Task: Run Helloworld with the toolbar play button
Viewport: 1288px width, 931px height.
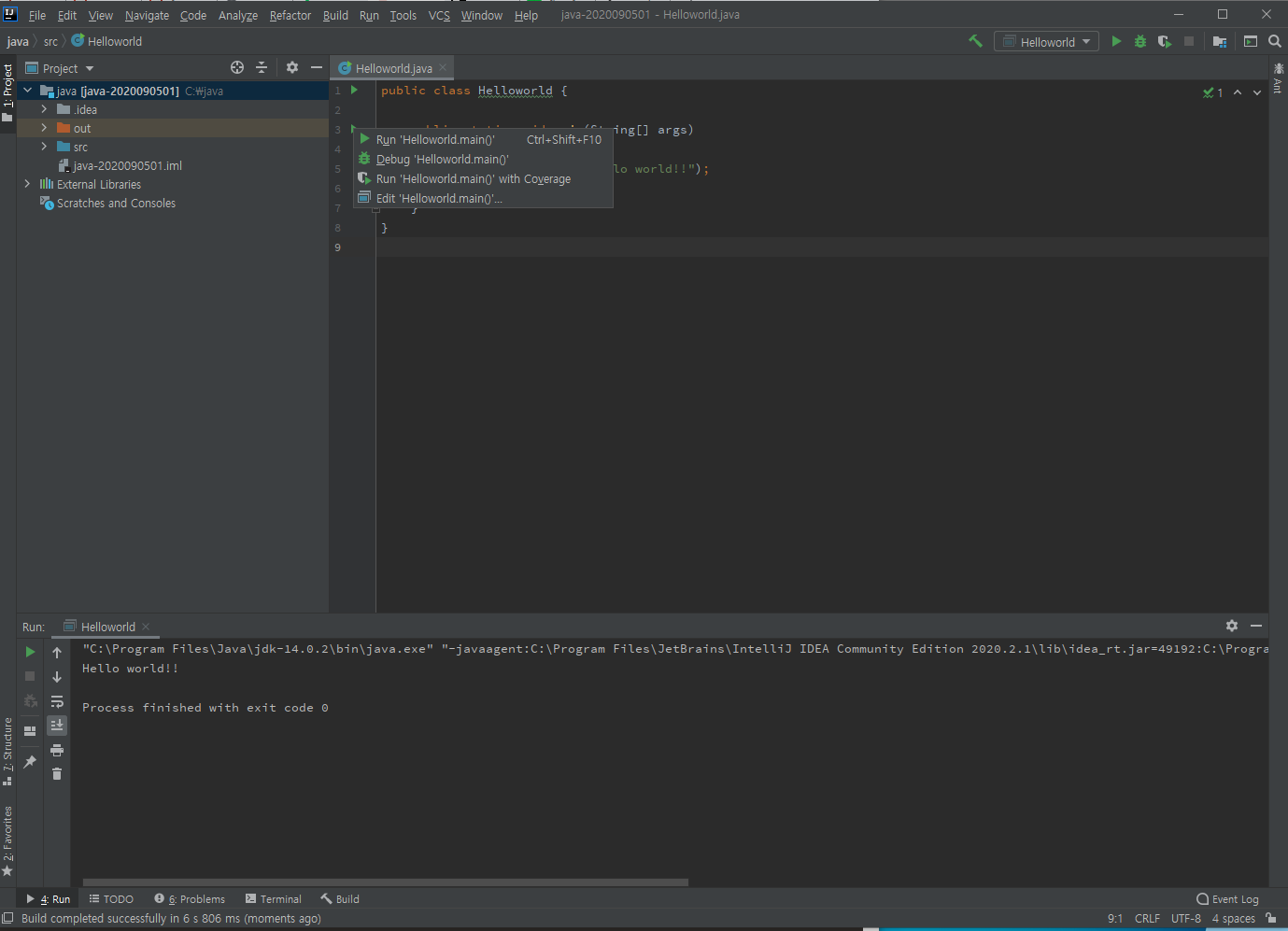Action: pyautogui.click(x=1116, y=41)
